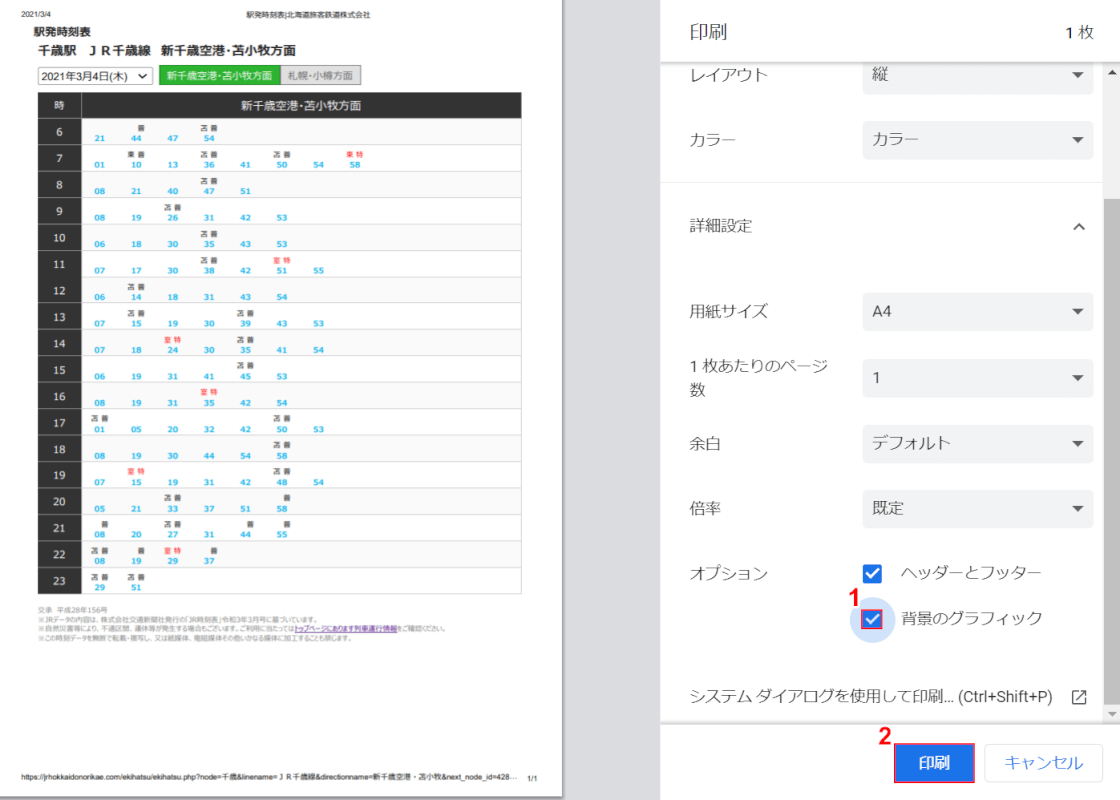
Task: Click the scrollbar down arrow in print settings
Action: 1111,714
